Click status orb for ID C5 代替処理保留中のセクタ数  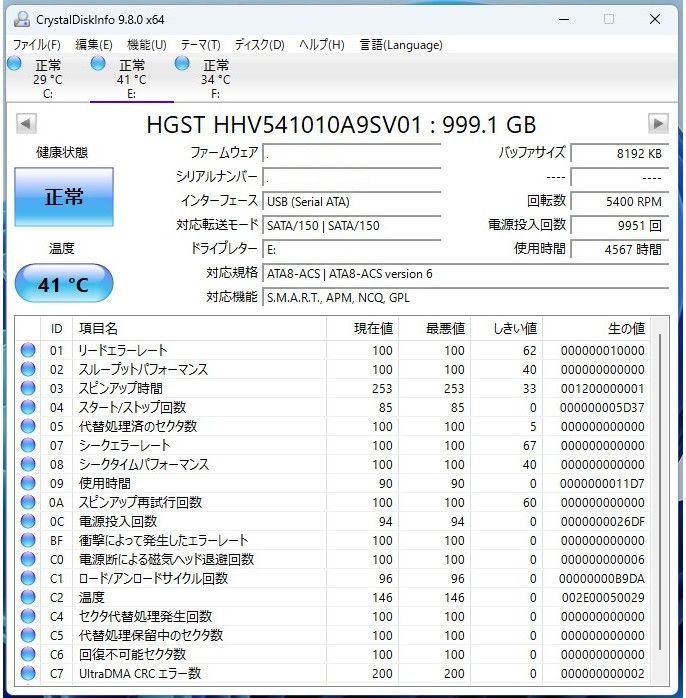tap(28, 635)
